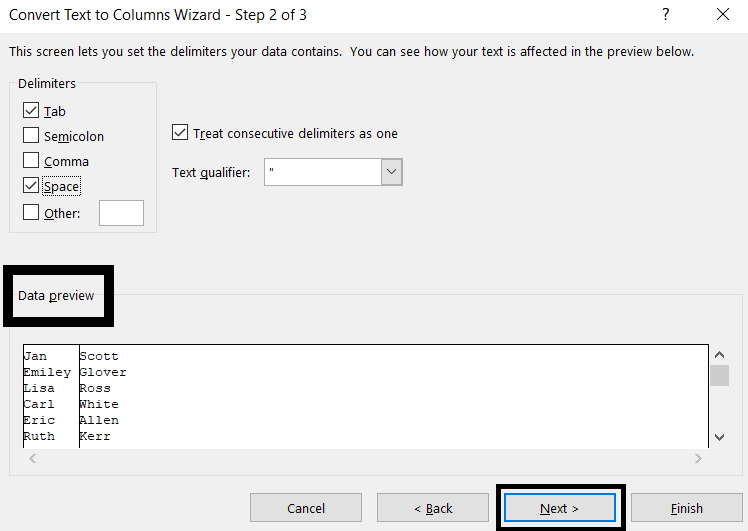Enable the Semicolon delimiter checkbox

pyautogui.click(x=31, y=136)
